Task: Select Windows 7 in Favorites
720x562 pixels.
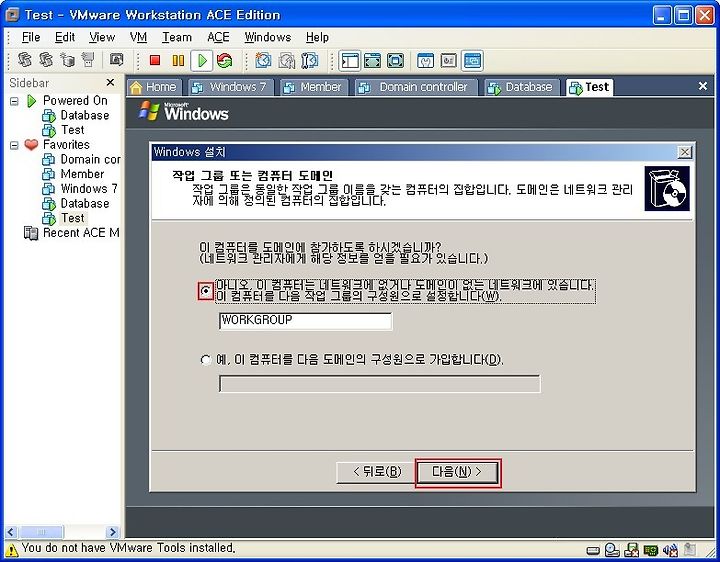Action: [89, 189]
